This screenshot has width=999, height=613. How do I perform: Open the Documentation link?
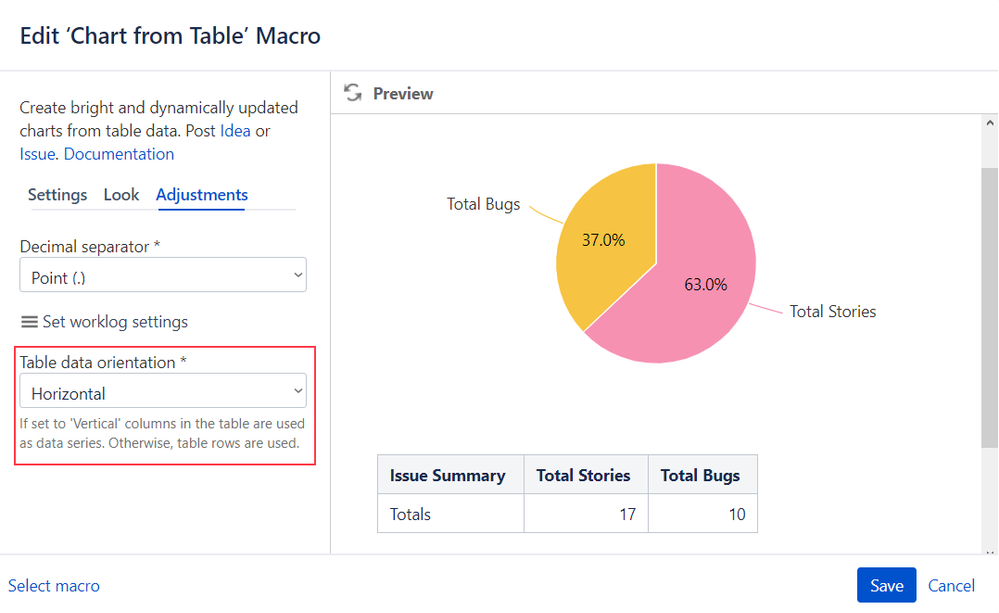point(119,154)
